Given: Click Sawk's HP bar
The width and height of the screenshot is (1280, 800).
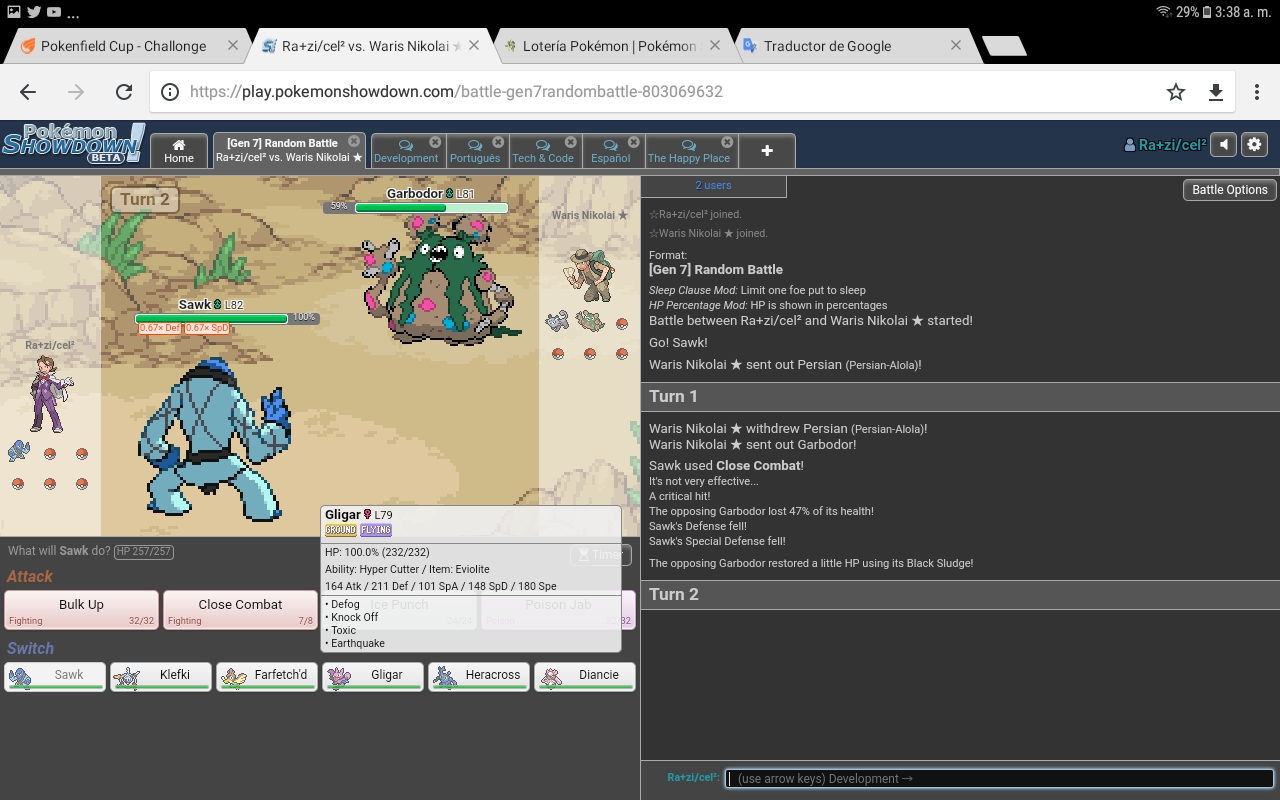Looking at the screenshot, I should tap(211, 319).
